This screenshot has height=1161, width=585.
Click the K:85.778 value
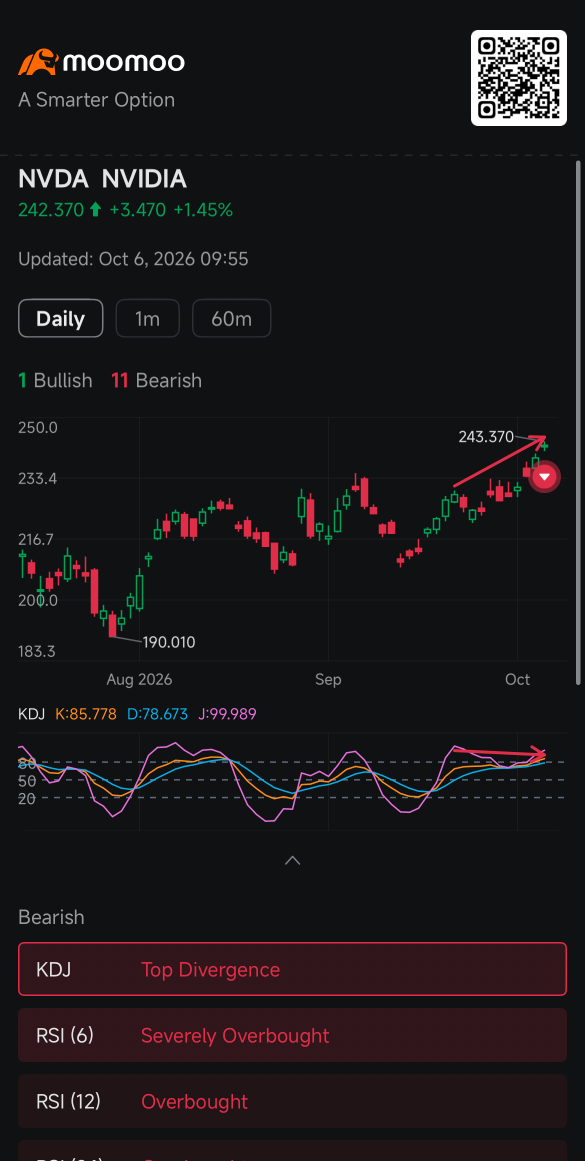click(86, 715)
